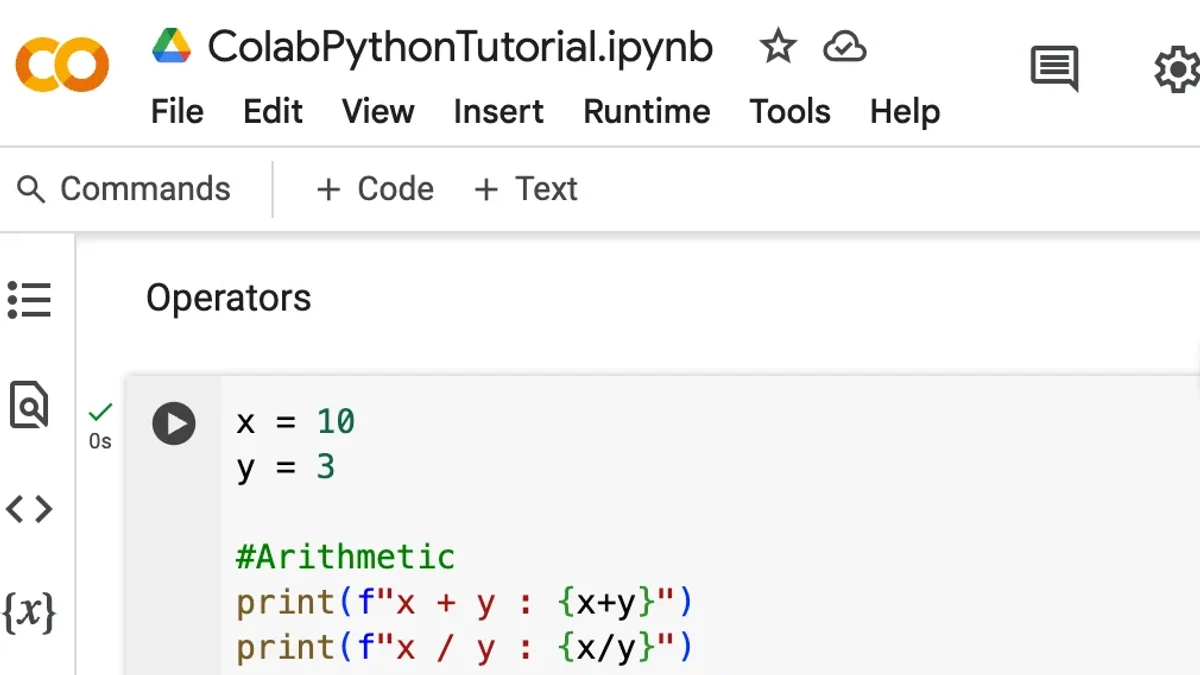This screenshot has width=1200, height=675.
Task: Click the #Arithmetic comment line
Action: (346, 556)
